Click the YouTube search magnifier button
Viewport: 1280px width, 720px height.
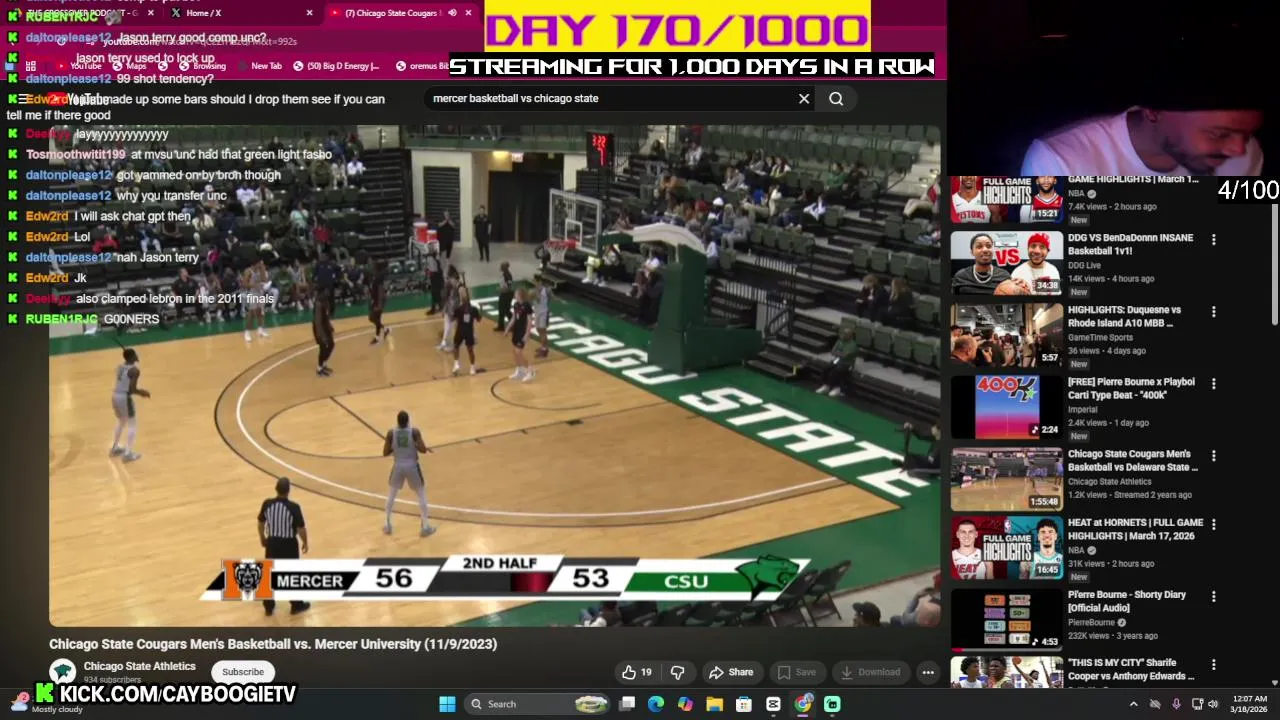coord(836,98)
